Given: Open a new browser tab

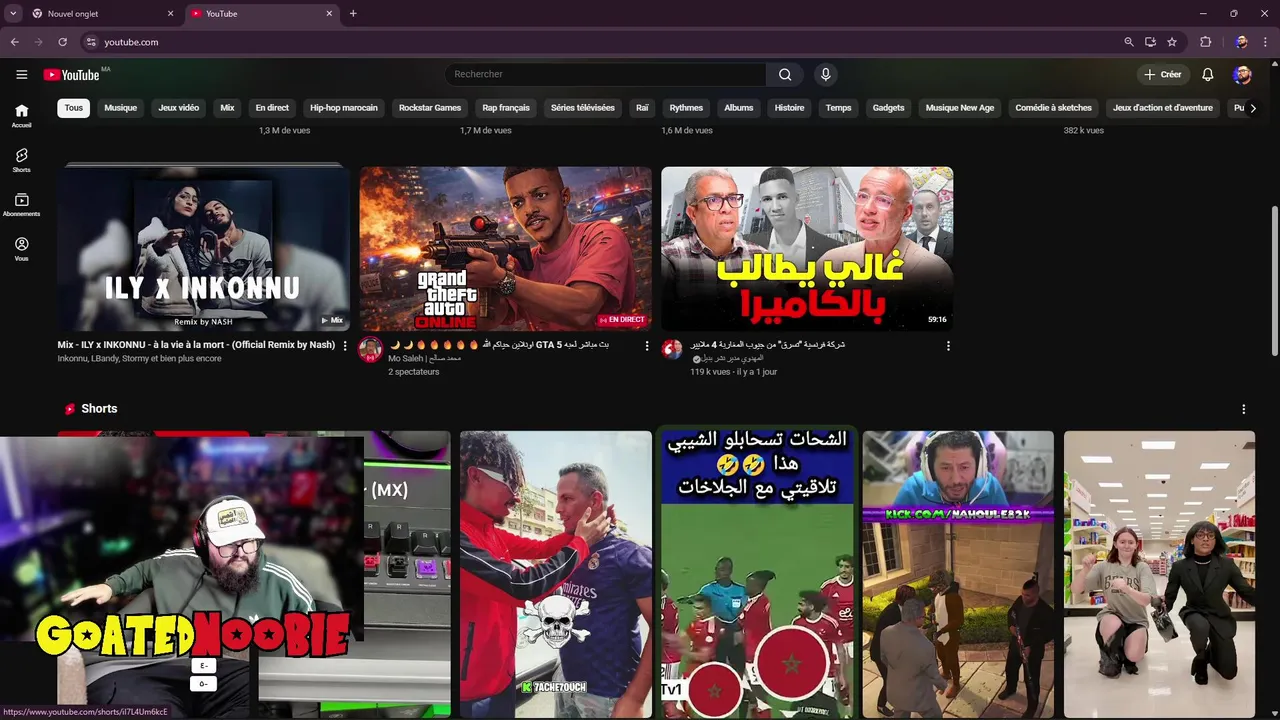Looking at the screenshot, I should click(x=353, y=14).
